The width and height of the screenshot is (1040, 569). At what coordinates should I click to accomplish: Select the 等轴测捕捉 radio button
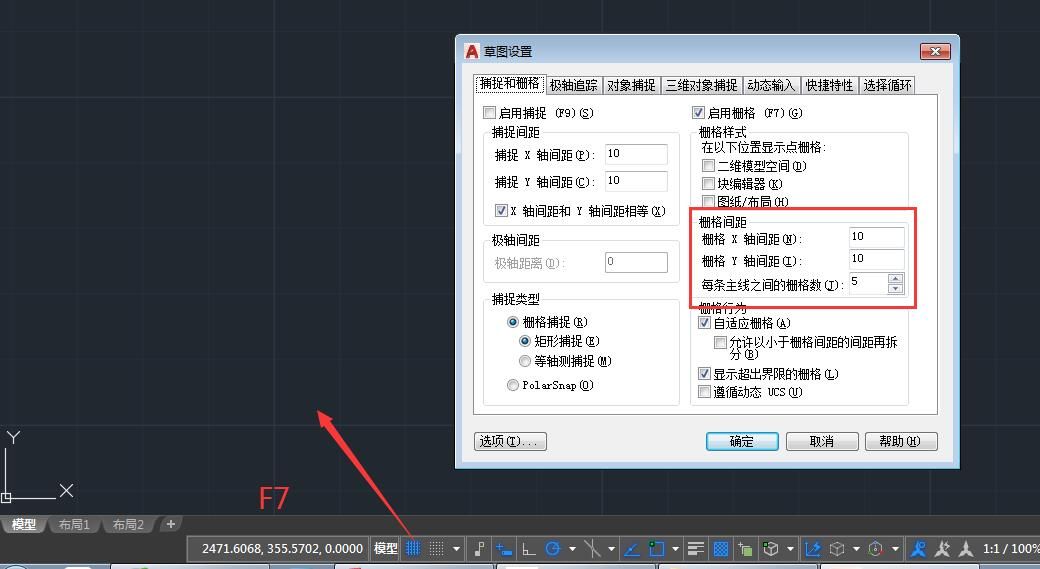(x=525, y=361)
